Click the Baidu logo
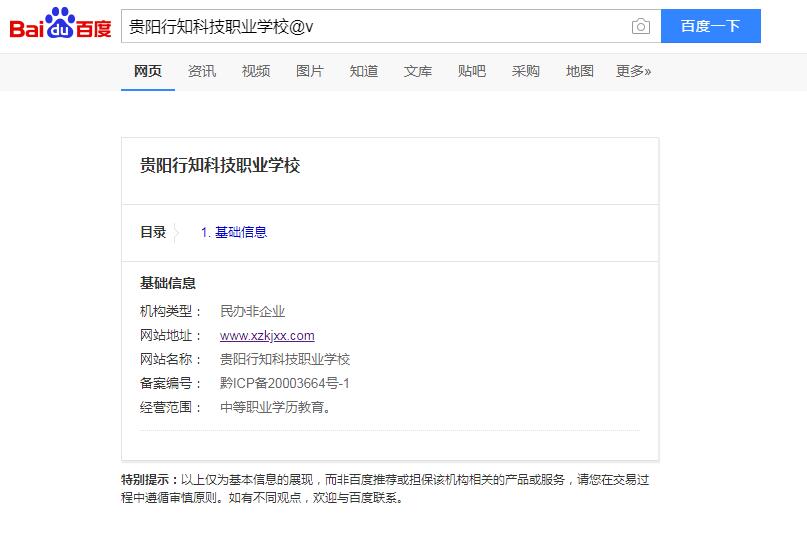The image size is (807, 555). coord(60,25)
